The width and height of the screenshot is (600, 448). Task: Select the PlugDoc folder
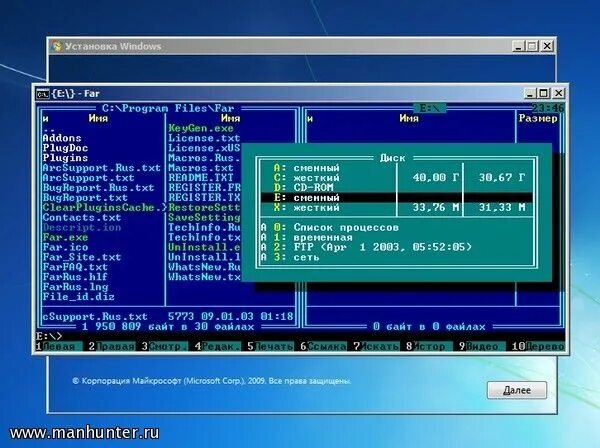(x=65, y=148)
